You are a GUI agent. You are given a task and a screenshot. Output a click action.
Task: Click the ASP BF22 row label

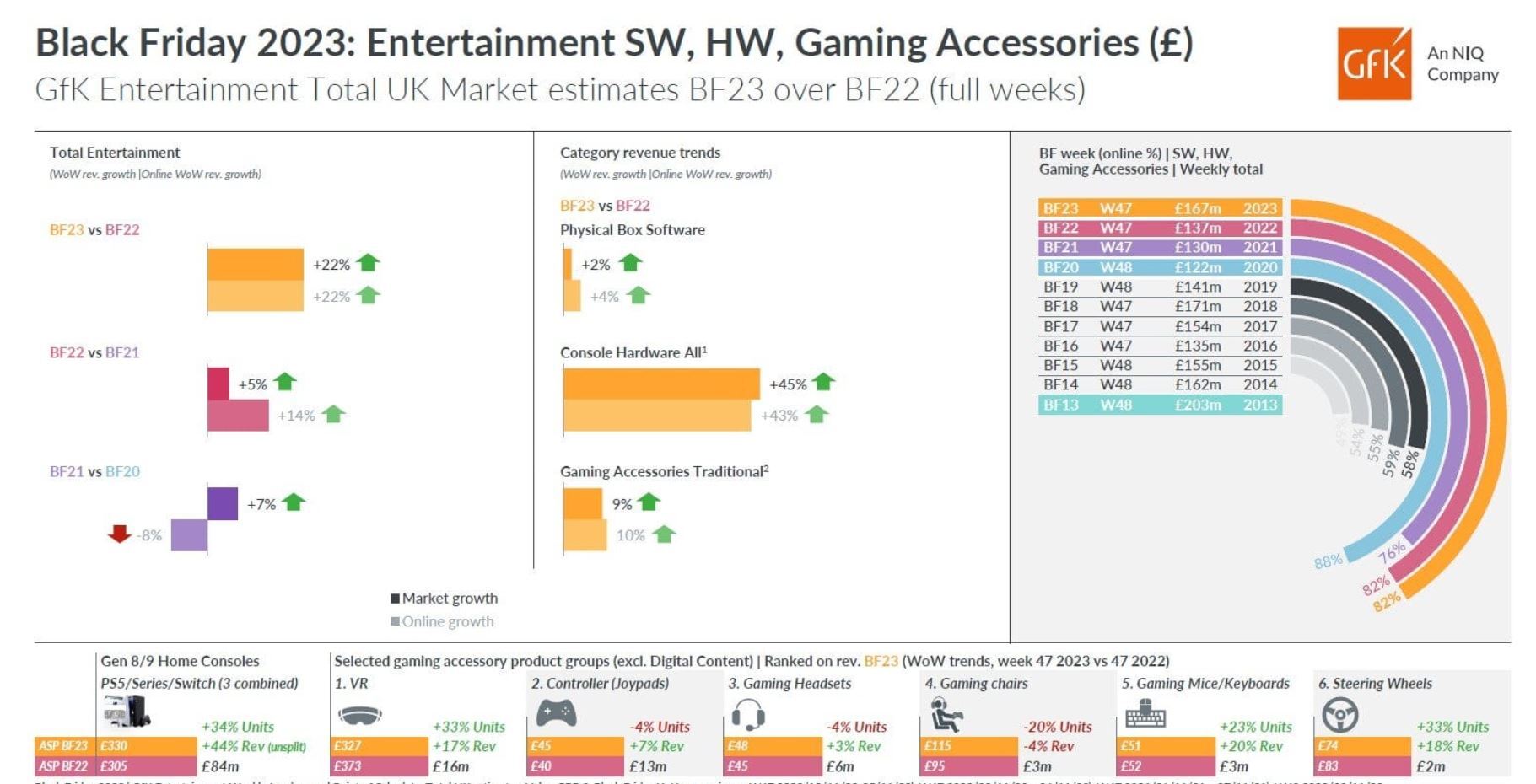click(63, 766)
